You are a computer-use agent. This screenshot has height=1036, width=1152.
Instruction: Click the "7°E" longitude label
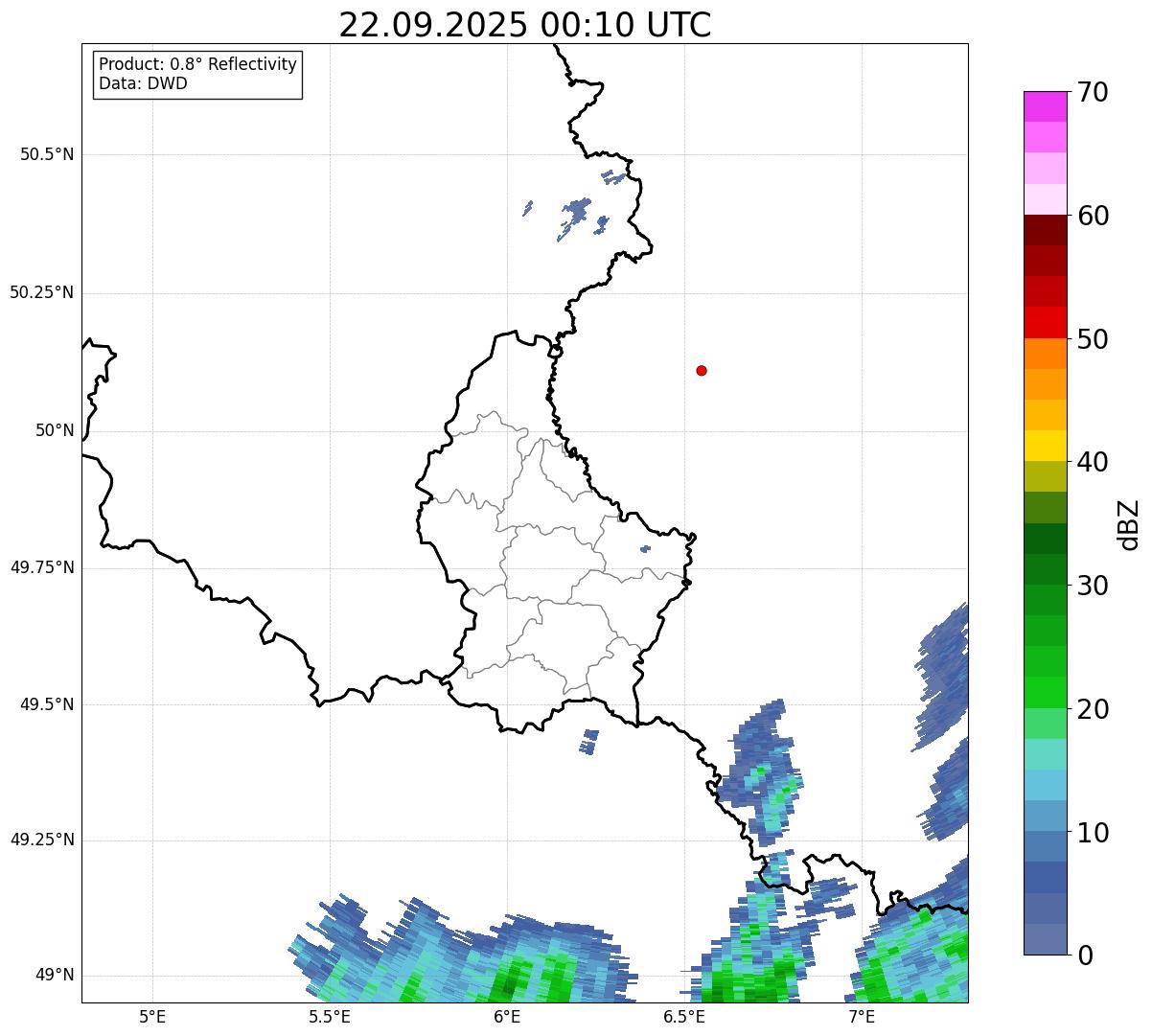point(862,1016)
